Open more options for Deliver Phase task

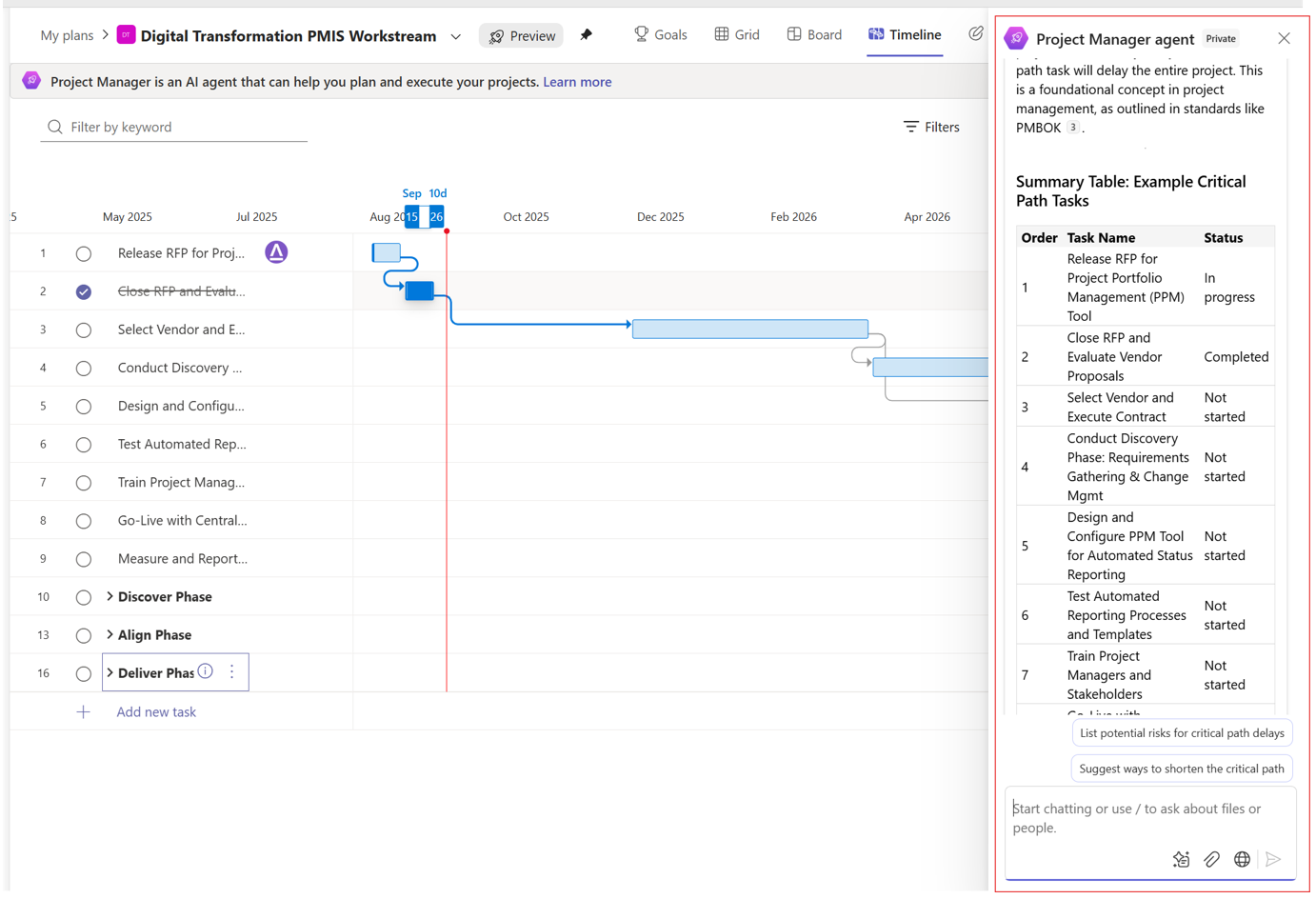[x=231, y=671]
